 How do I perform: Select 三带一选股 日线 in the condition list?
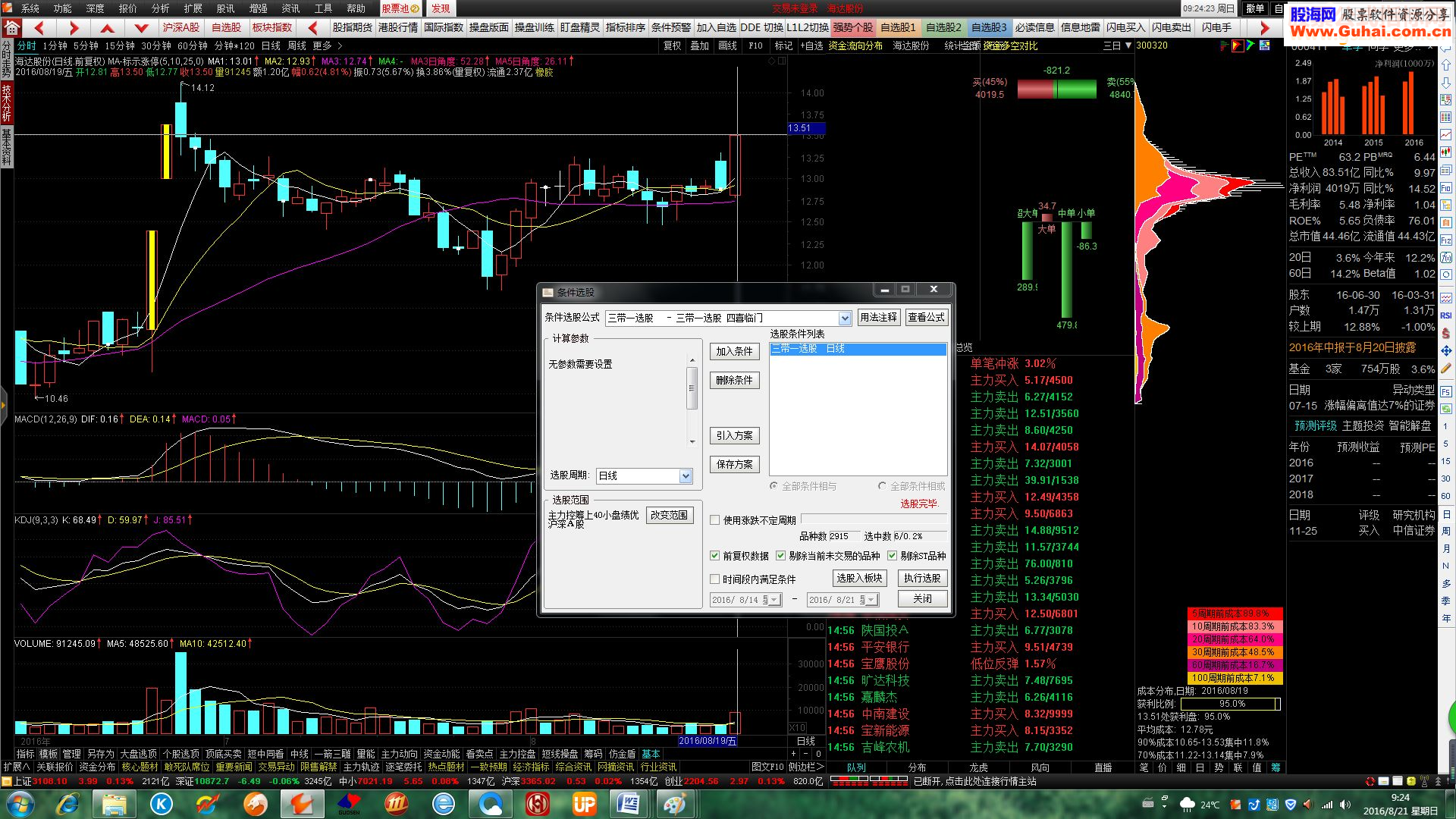[x=858, y=349]
